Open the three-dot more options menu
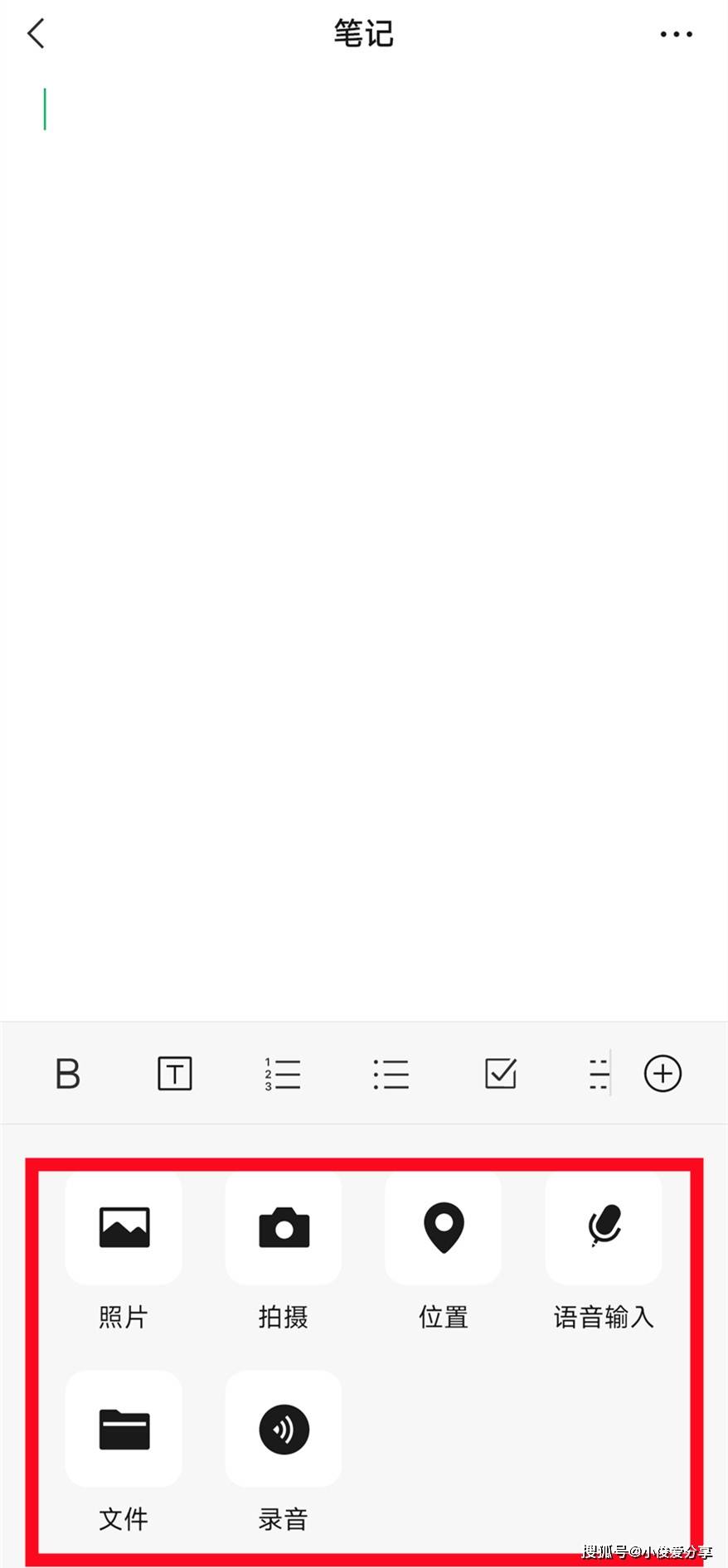728x1568 pixels. pyautogui.click(x=676, y=35)
